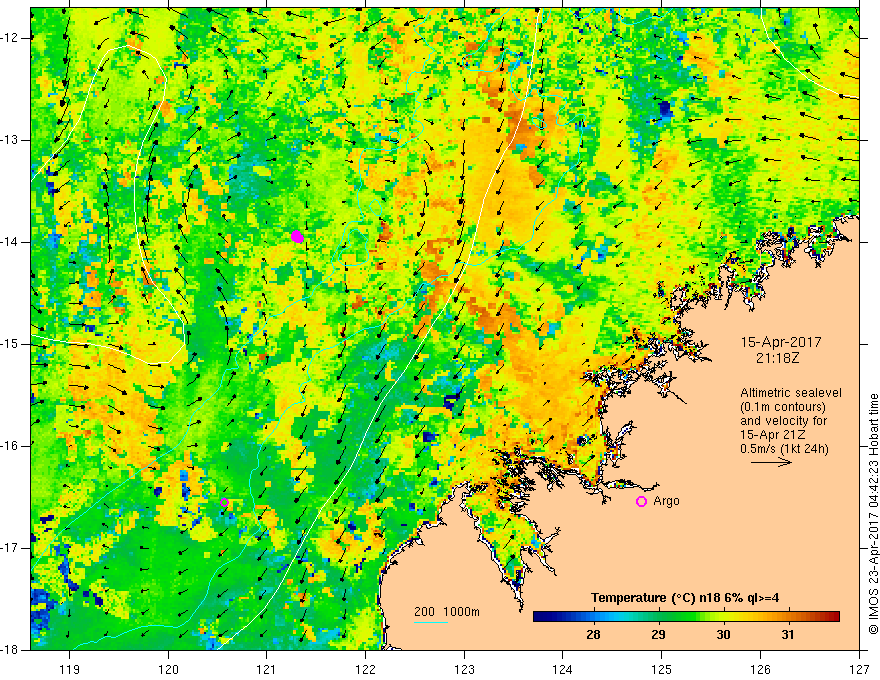
Task: Click the '122' longitude axis label
Action: (365, 669)
